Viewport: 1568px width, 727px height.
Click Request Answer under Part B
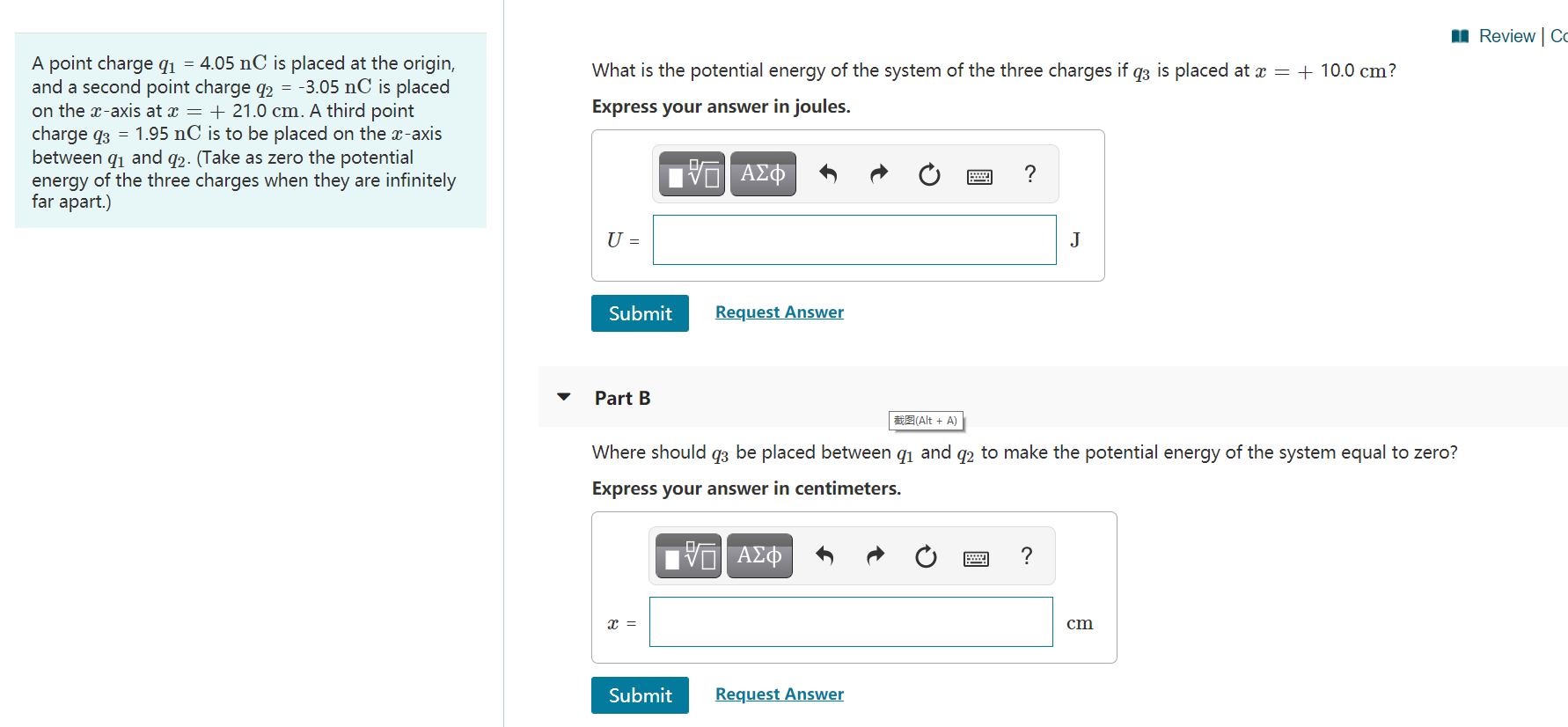[x=779, y=694]
